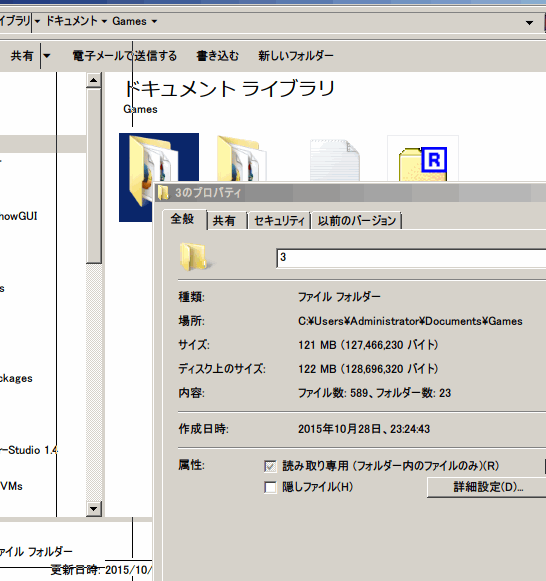Click the 書き込む toolbar button
This screenshot has height=581, width=546.
click(217, 56)
